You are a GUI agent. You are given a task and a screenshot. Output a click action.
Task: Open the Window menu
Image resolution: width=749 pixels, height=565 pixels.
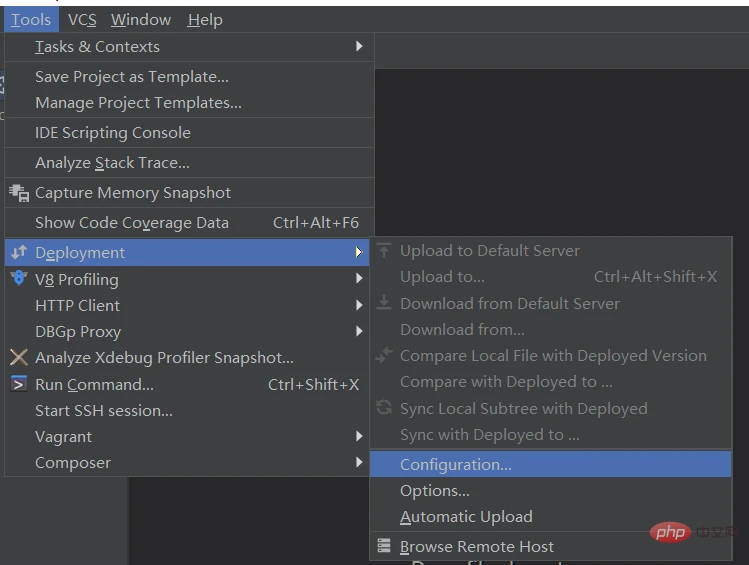141,20
